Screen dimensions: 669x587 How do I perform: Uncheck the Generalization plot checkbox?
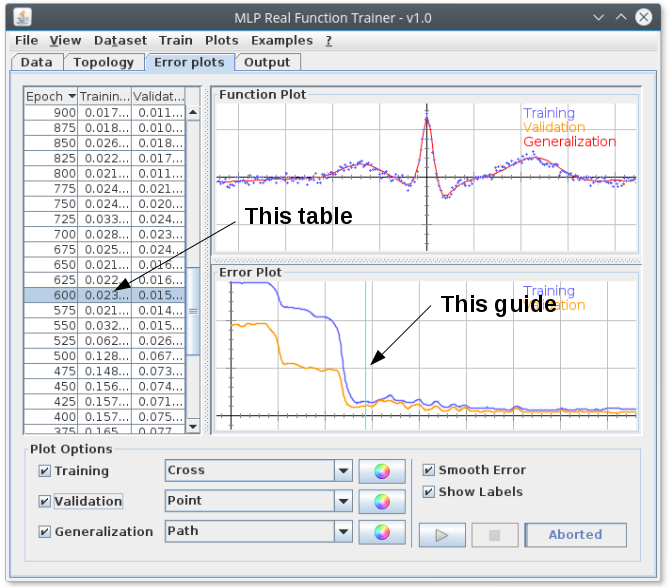44,532
